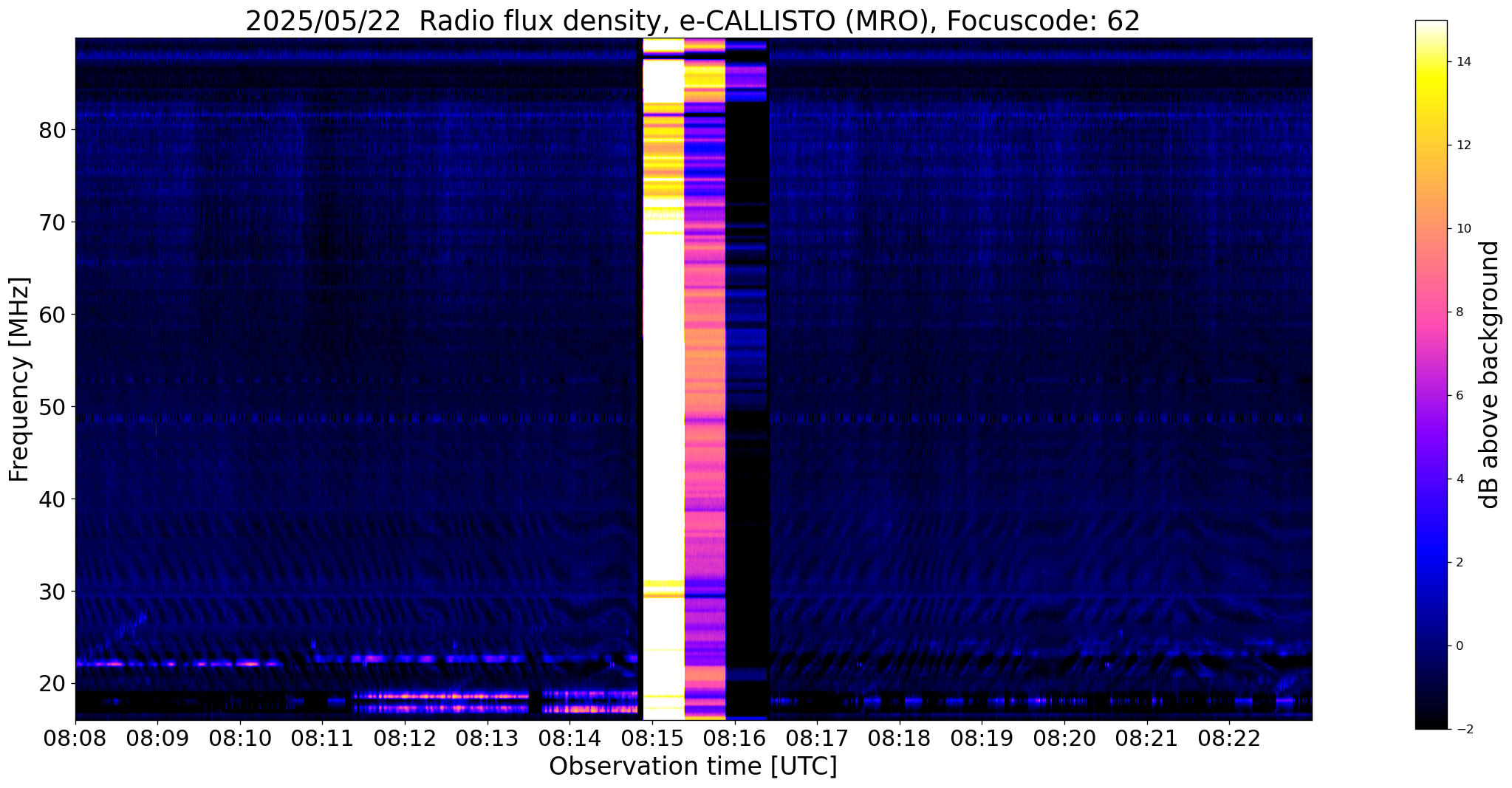Click the 60 MHz frequency tick label
This screenshot has width=1512, height=788.
pos(52,315)
